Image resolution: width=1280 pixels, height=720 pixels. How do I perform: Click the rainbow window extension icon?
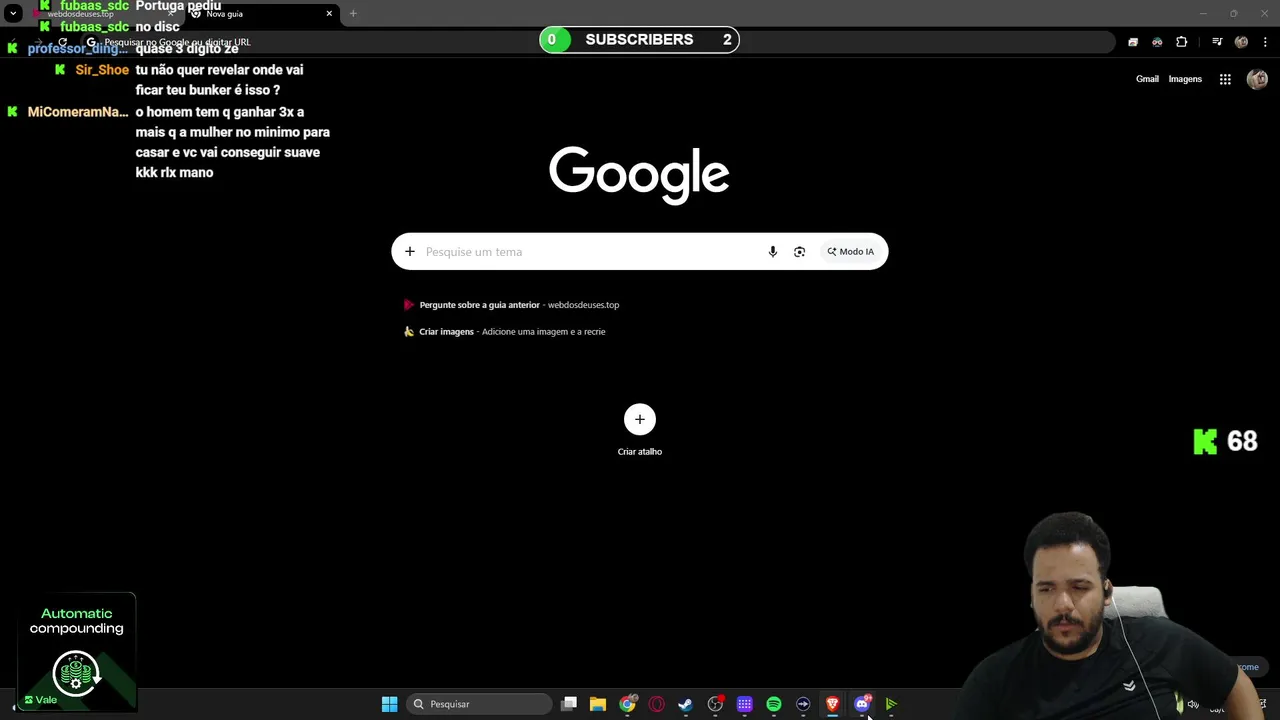click(1133, 42)
